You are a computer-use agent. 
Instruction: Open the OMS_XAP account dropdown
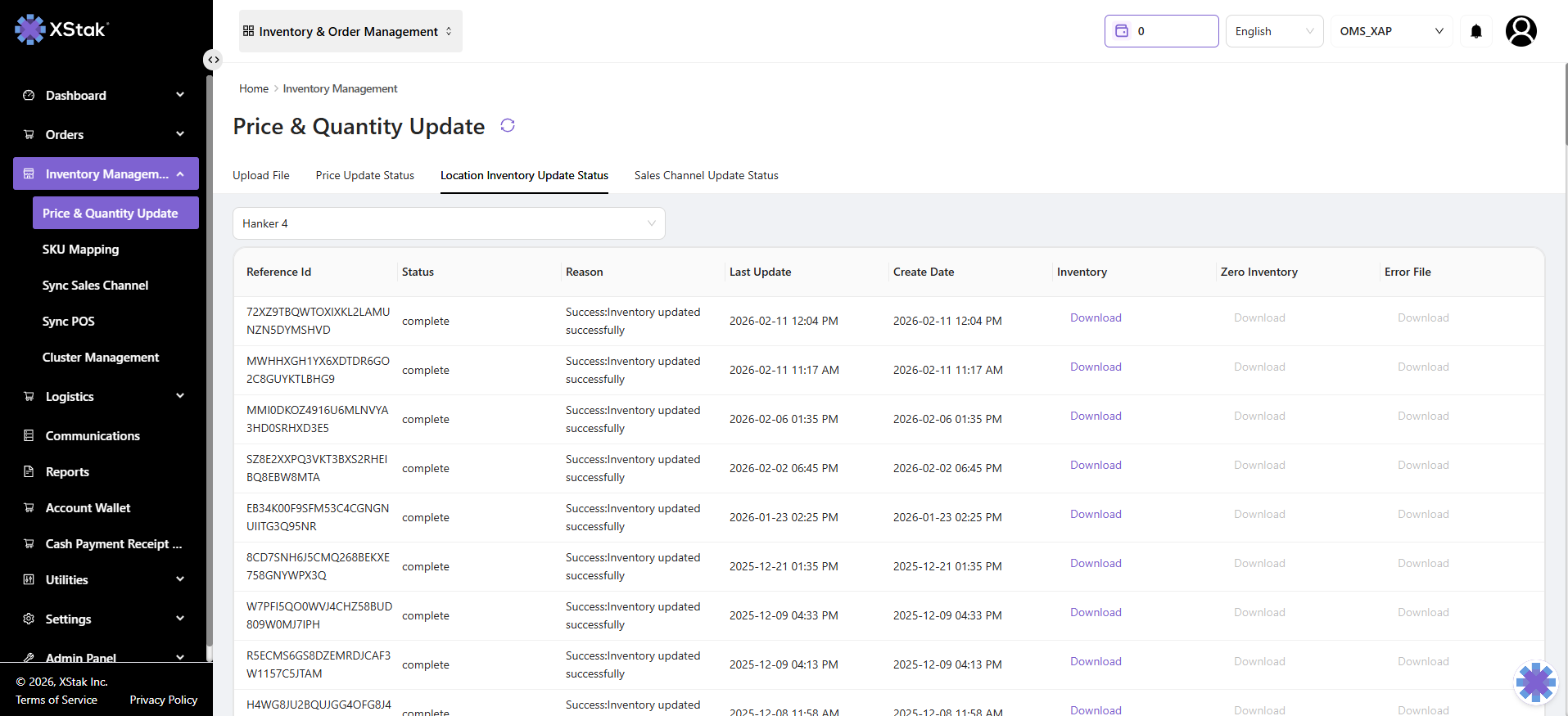pos(1390,32)
